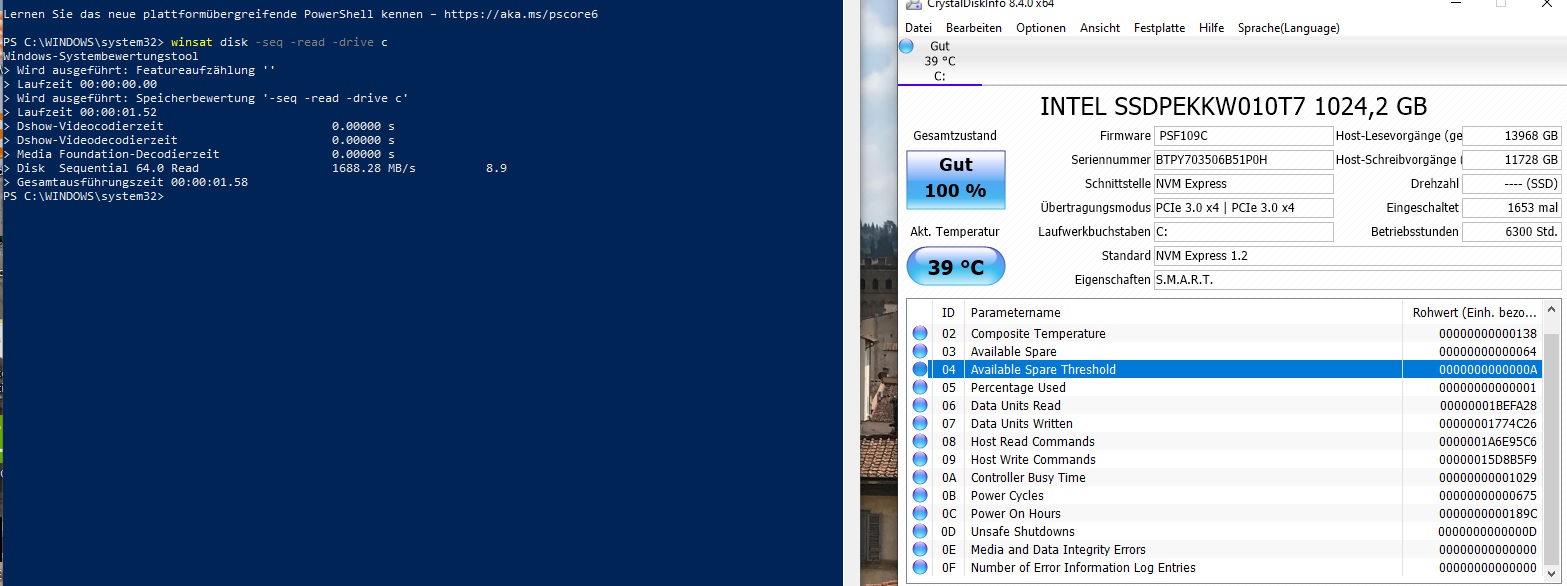Image resolution: width=1567 pixels, height=586 pixels.
Task: Click the Host-Schreibvorgänge value 11728 GB
Action: pyautogui.click(x=1512, y=160)
